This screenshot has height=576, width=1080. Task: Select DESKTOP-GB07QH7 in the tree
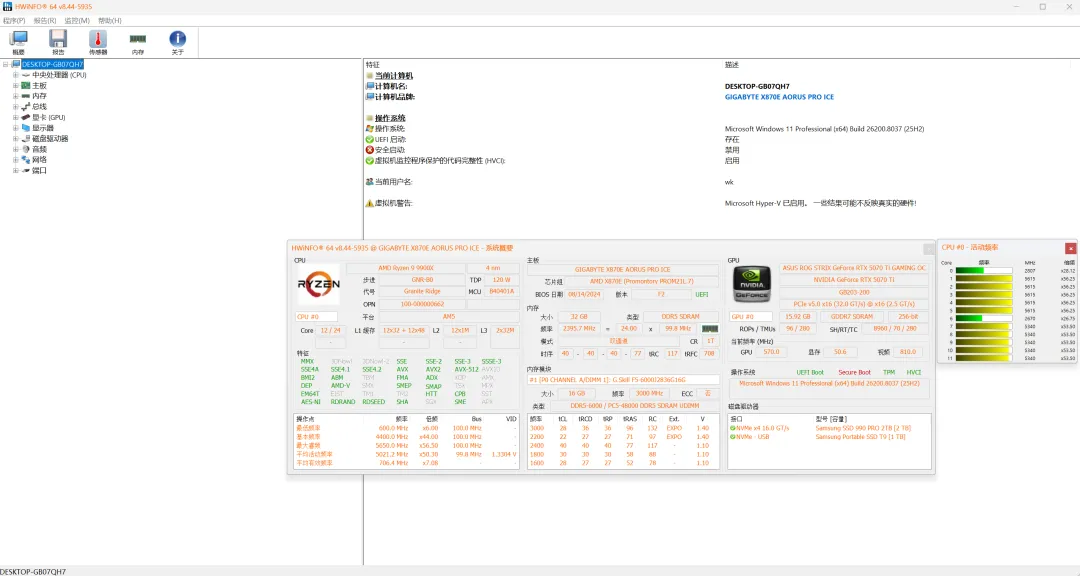point(52,64)
